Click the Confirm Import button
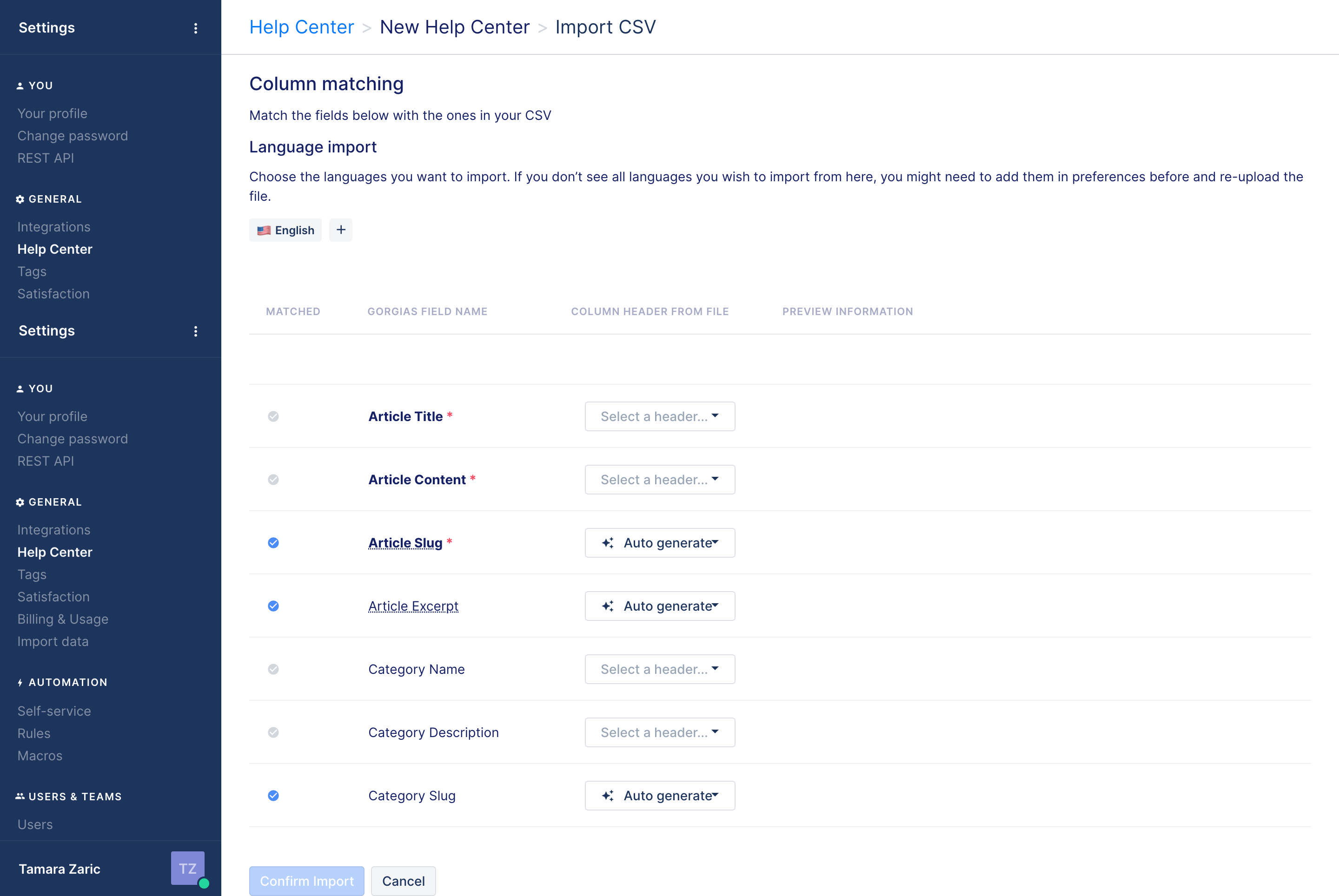This screenshot has width=1339, height=896. pyautogui.click(x=306, y=881)
